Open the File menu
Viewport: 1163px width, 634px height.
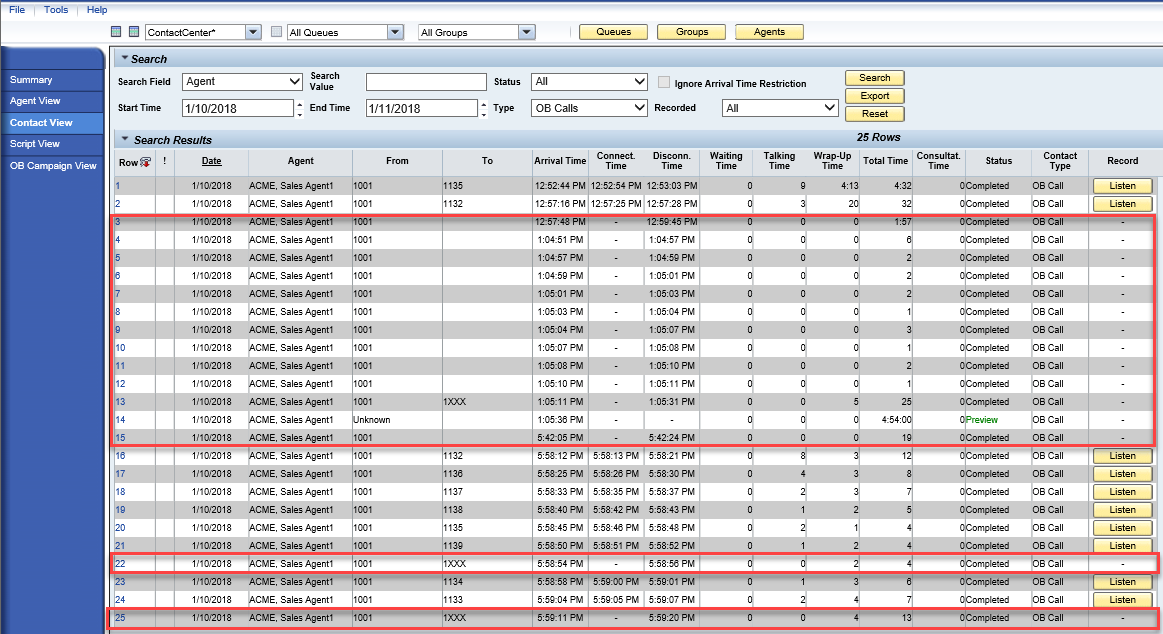[x=17, y=10]
